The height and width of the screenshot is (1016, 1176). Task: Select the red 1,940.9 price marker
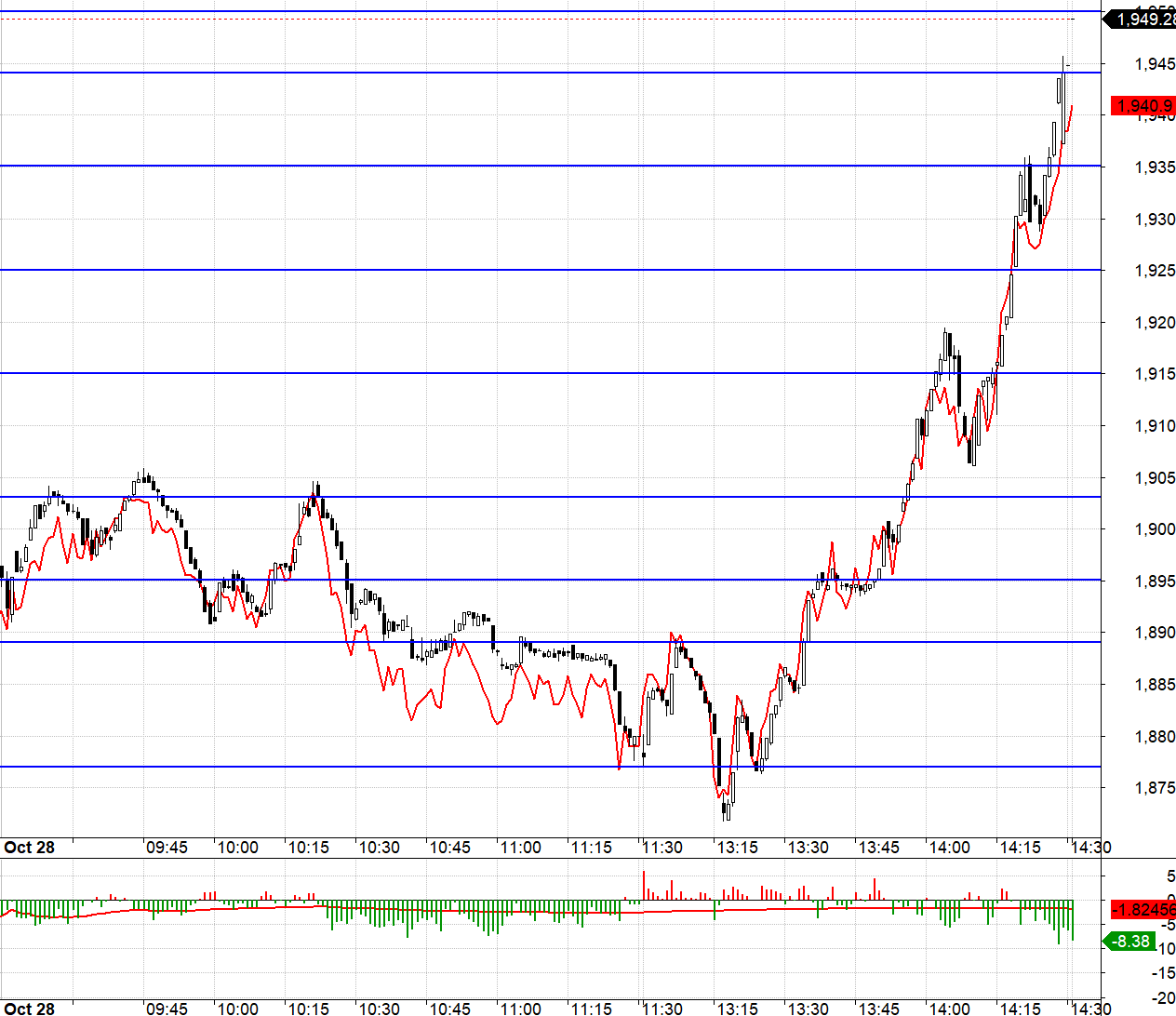tap(1143, 106)
